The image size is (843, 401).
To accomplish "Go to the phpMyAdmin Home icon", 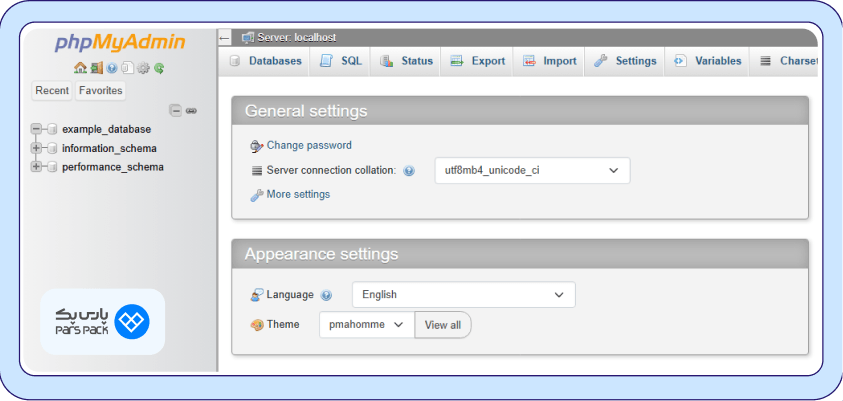I will pos(80,68).
